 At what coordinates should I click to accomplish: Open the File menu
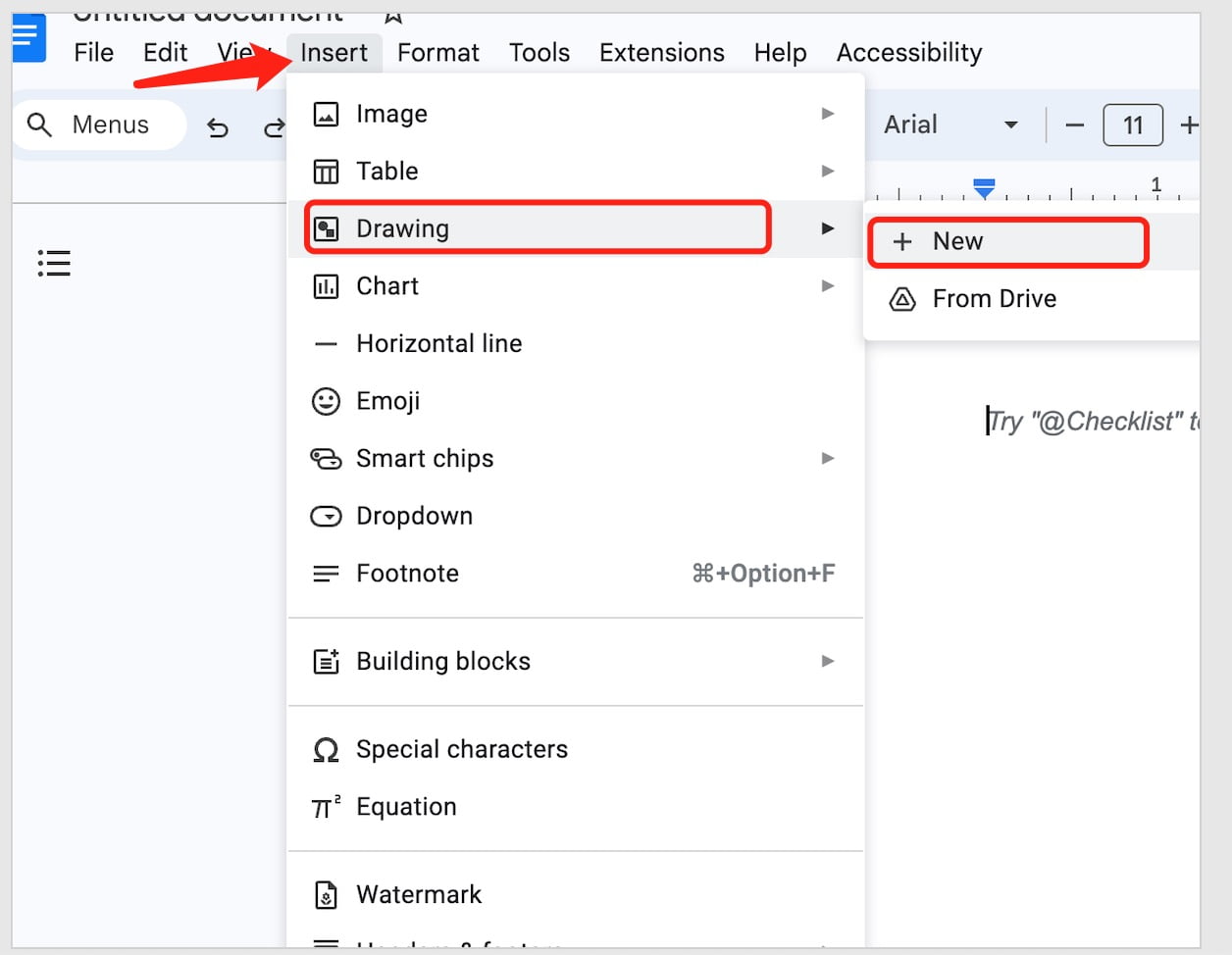click(x=94, y=53)
